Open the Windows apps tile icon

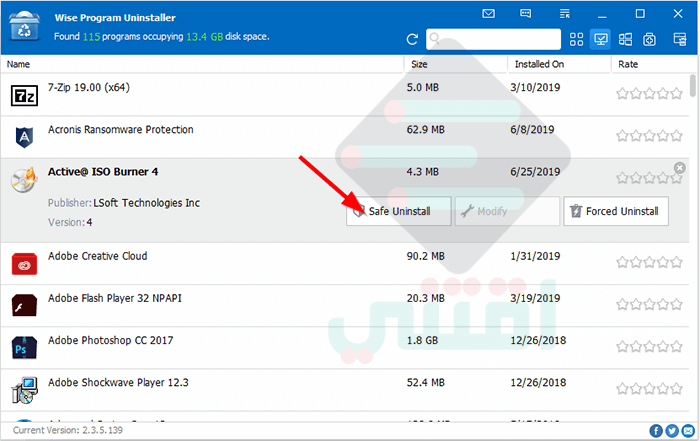tap(625, 39)
